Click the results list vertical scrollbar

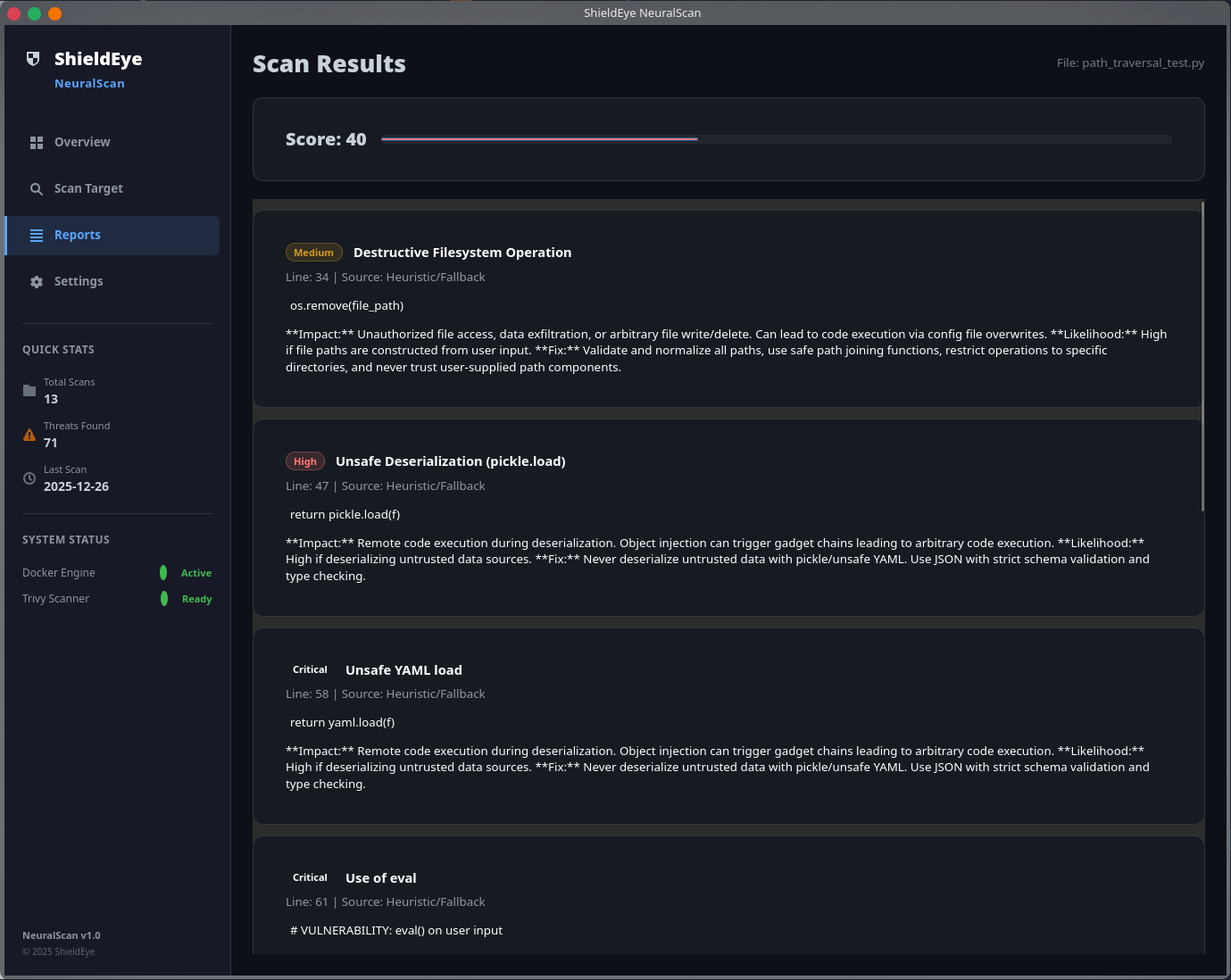[x=1202, y=357]
